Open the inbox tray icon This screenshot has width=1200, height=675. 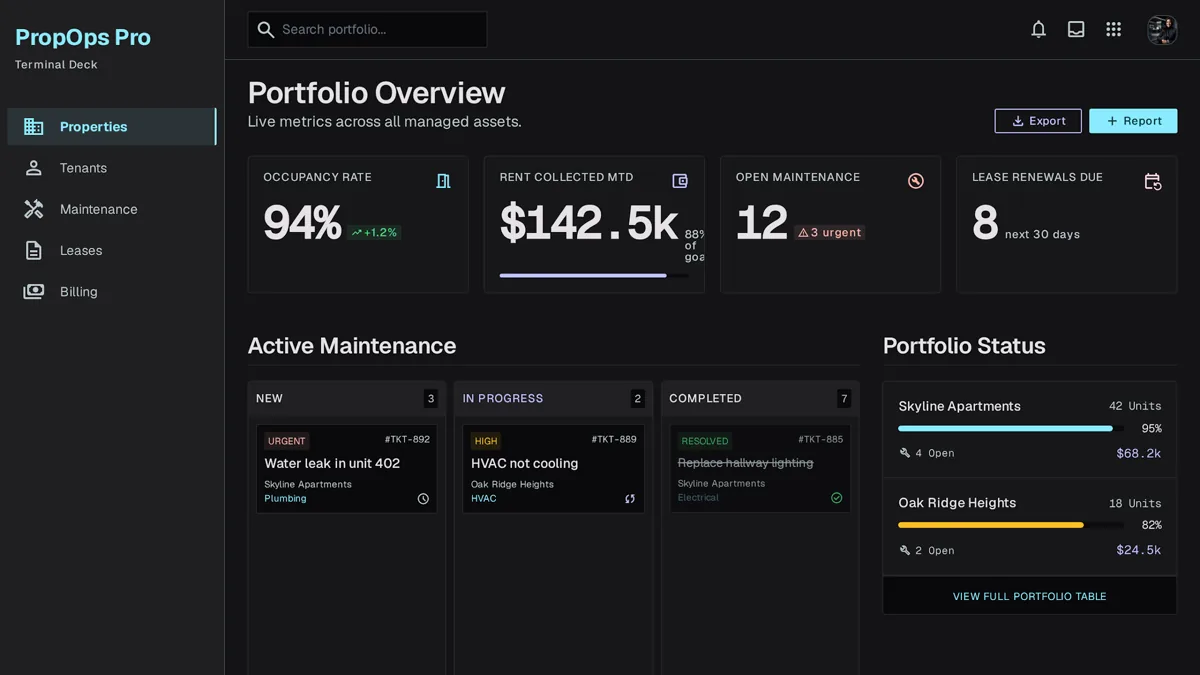coord(1076,30)
